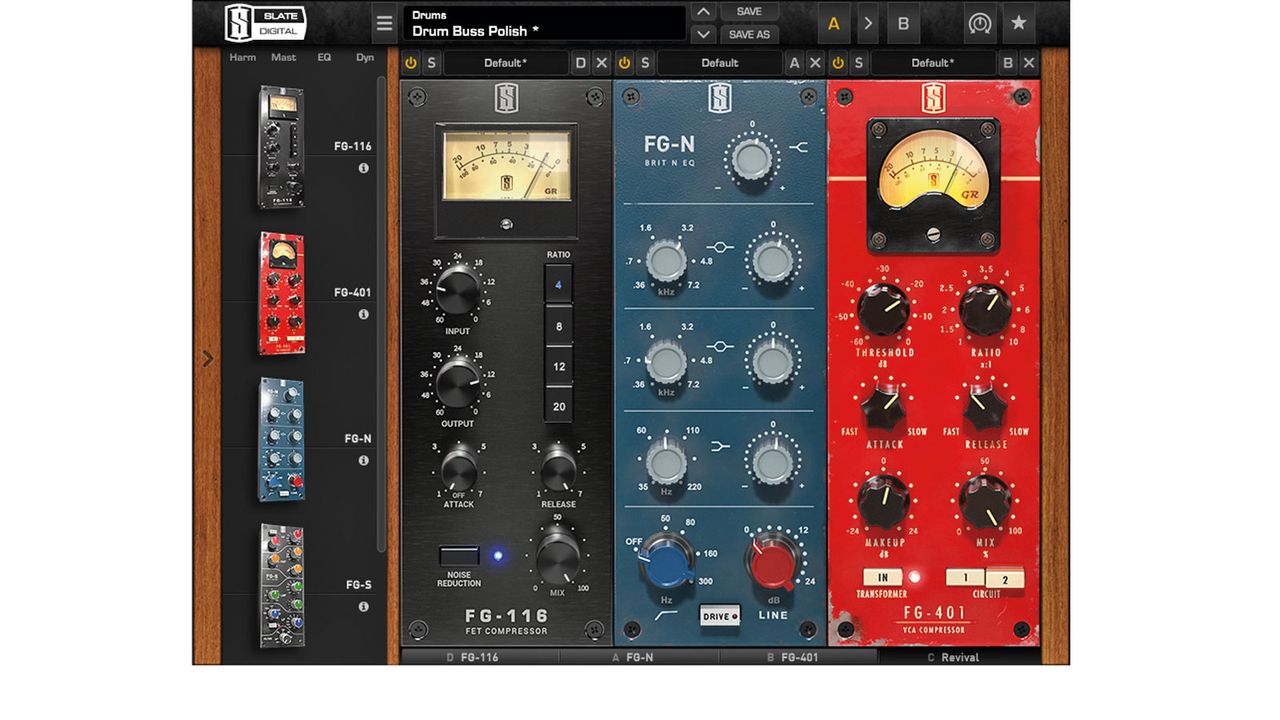Viewport: 1280px width, 720px height.
Task: Remove the FG-401 module with its X
Action: coord(1028,63)
